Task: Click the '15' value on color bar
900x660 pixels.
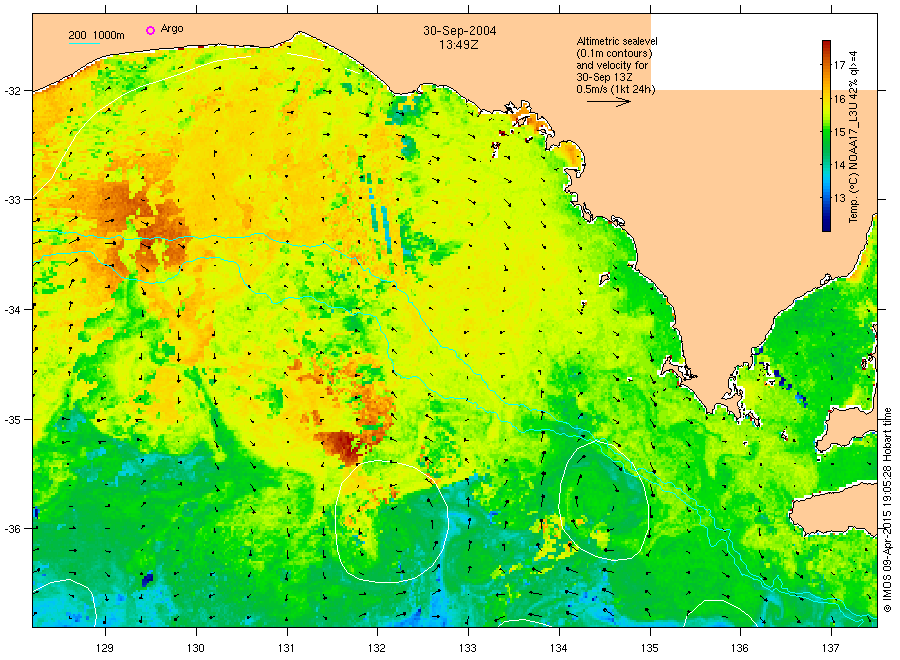Action: pyautogui.click(x=839, y=132)
